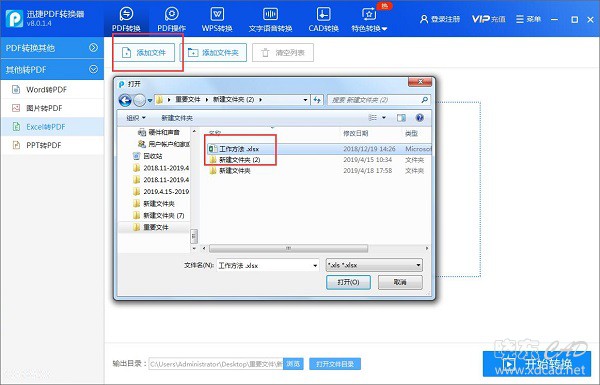The image size is (600, 385).
Task: Select 用户帐户和家庭 in navigation tree
Action: point(164,144)
